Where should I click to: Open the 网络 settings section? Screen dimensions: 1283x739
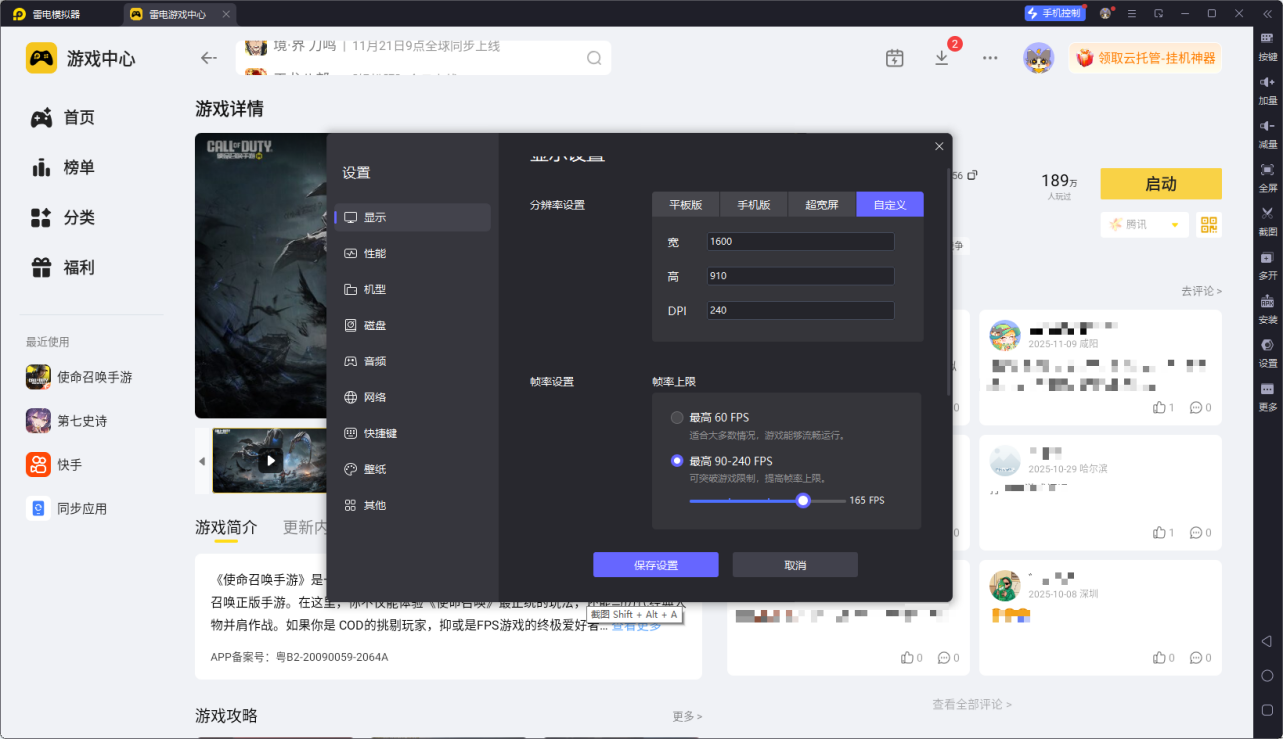[x=413, y=397]
